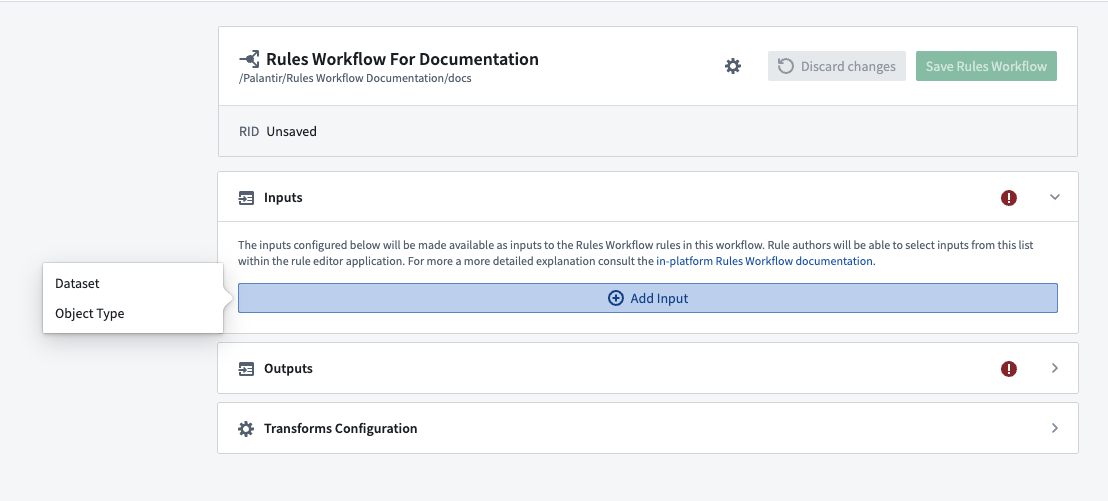Click the red error icon on Inputs
This screenshot has width=1108, height=501.
click(1008, 198)
